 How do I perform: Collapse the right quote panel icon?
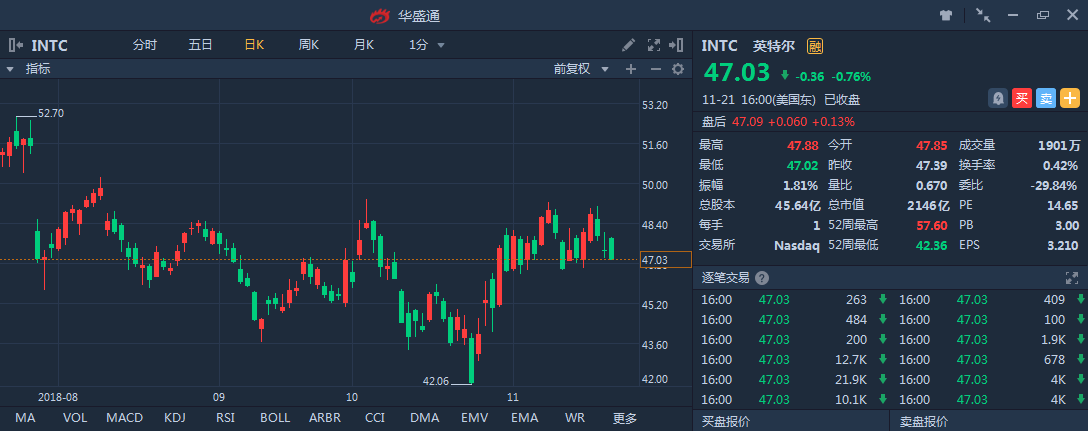point(676,45)
